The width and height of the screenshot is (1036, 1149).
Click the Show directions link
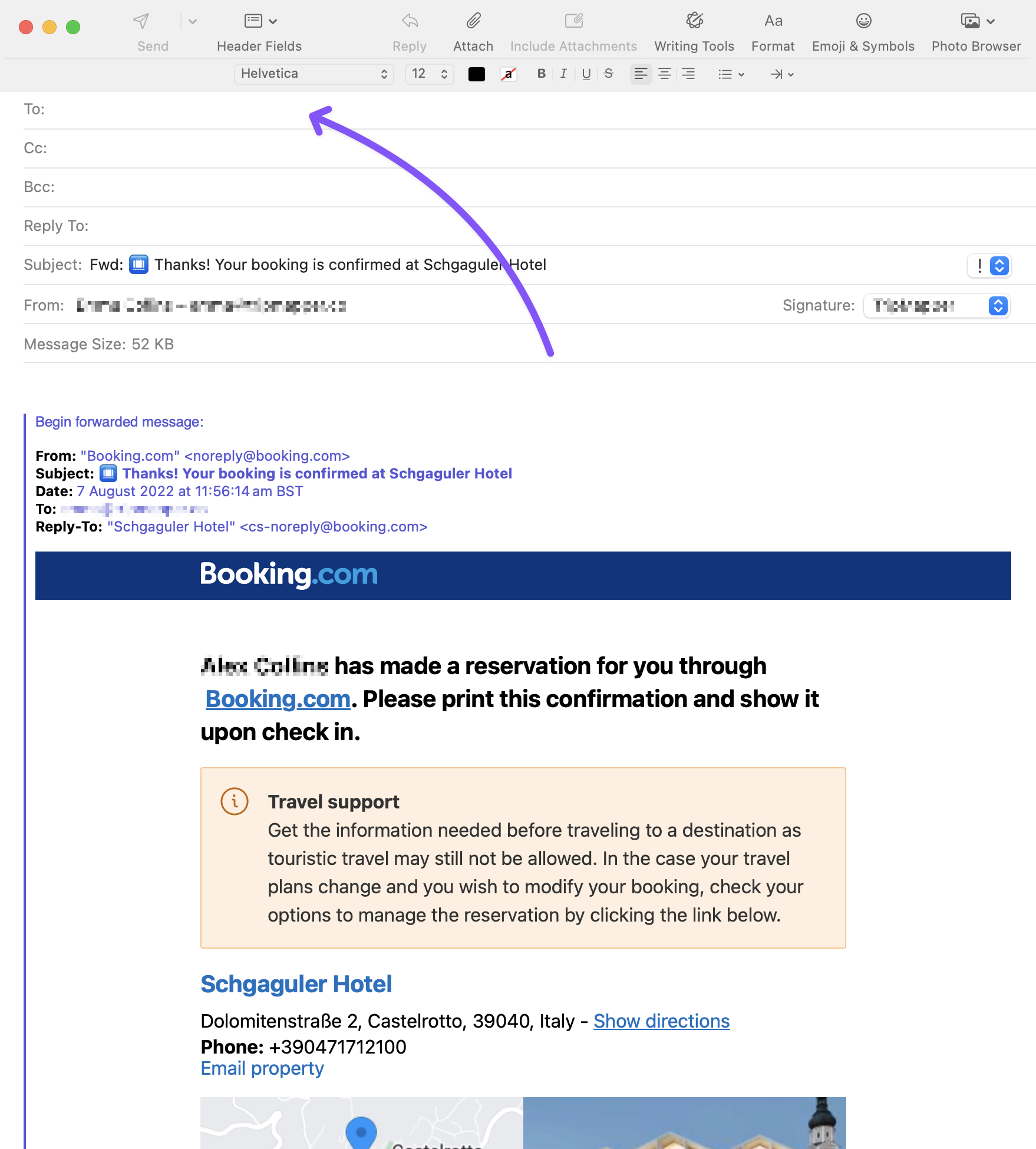coord(662,1021)
